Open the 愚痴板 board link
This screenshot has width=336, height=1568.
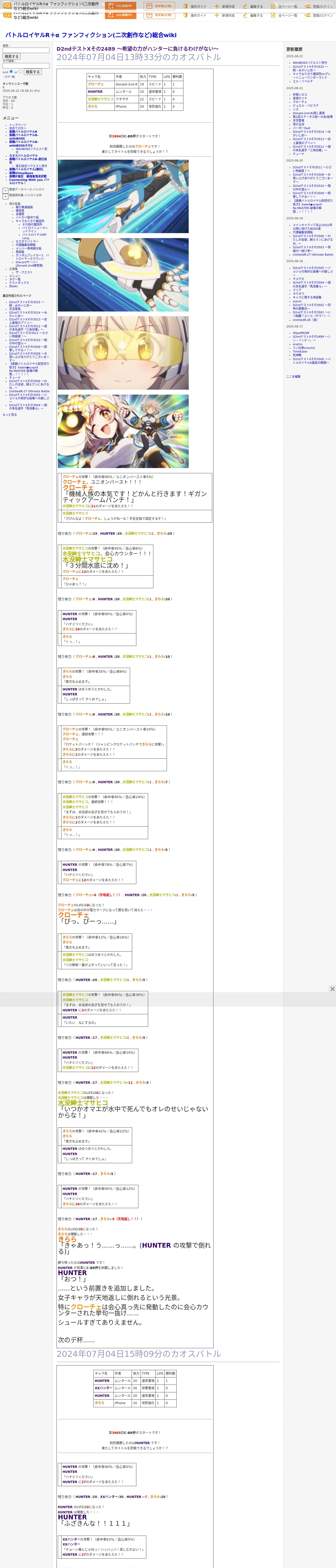pyautogui.click(x=20, y=251)
